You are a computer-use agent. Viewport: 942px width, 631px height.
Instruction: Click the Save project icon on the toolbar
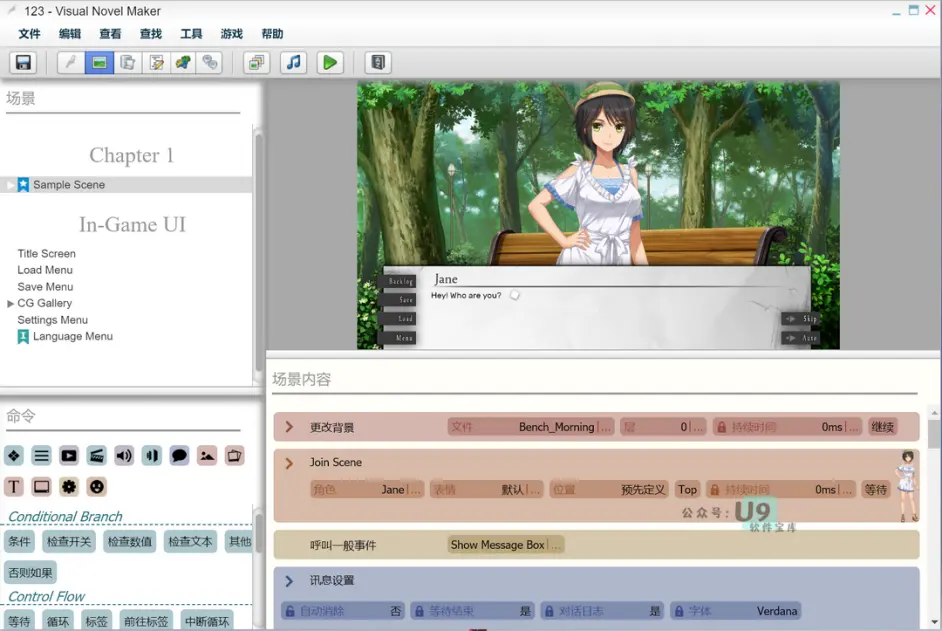coord(22,62)
